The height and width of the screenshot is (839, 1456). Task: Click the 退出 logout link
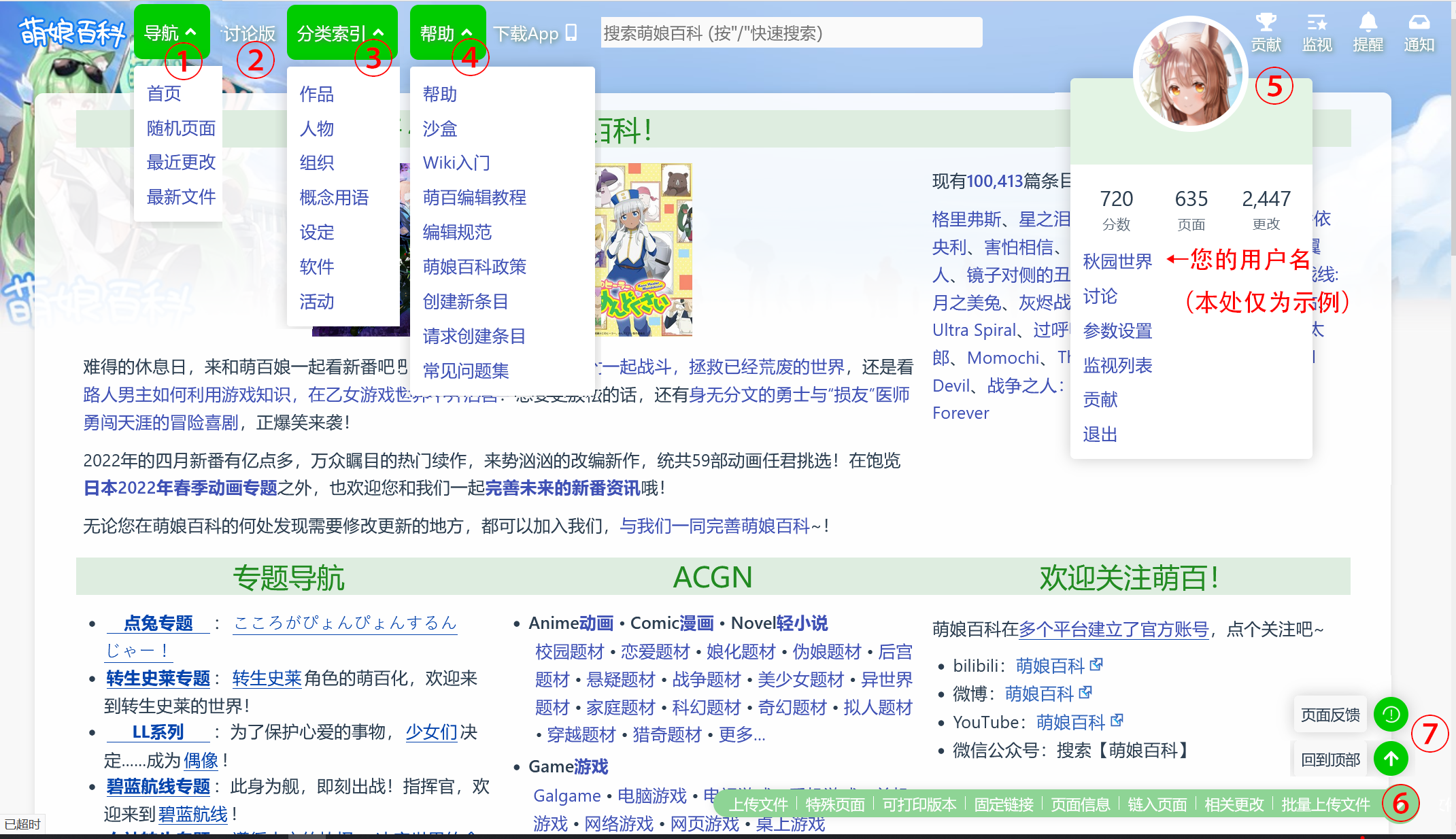(1100, 434)
